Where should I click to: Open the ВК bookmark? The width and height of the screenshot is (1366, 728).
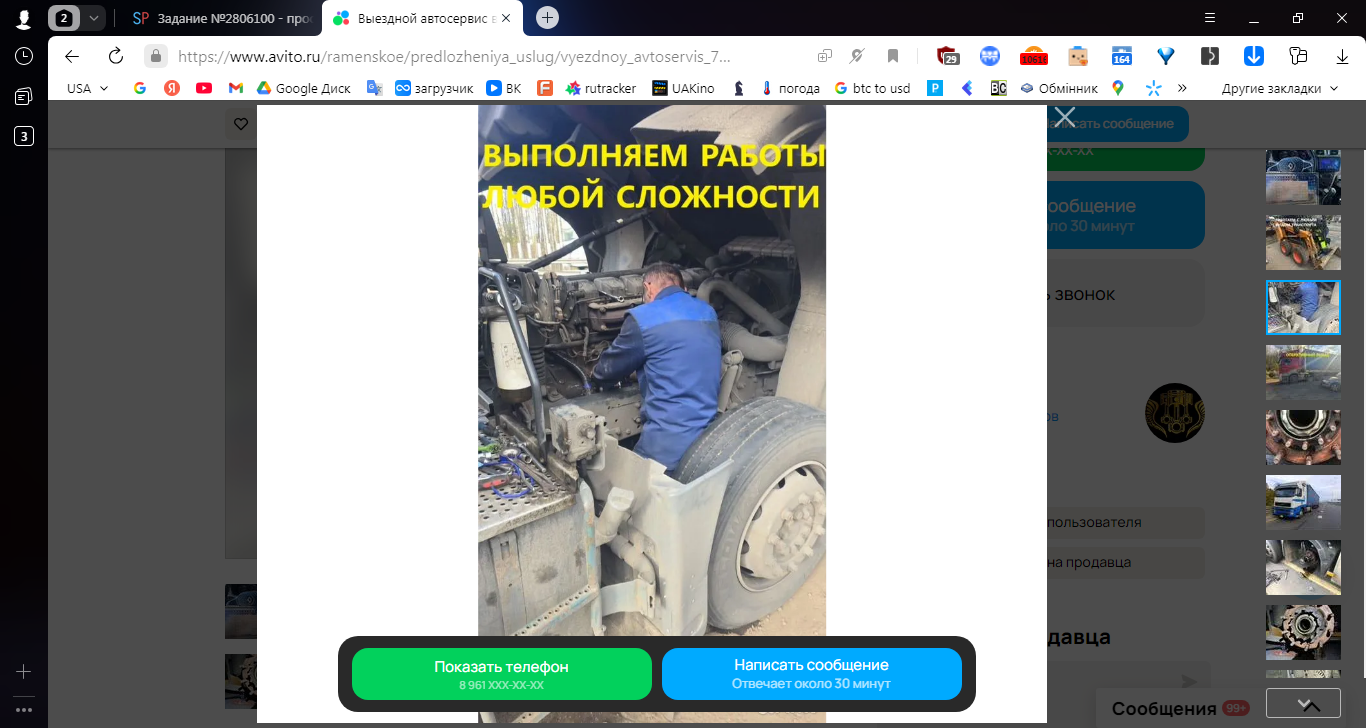[x=504, y=88]
